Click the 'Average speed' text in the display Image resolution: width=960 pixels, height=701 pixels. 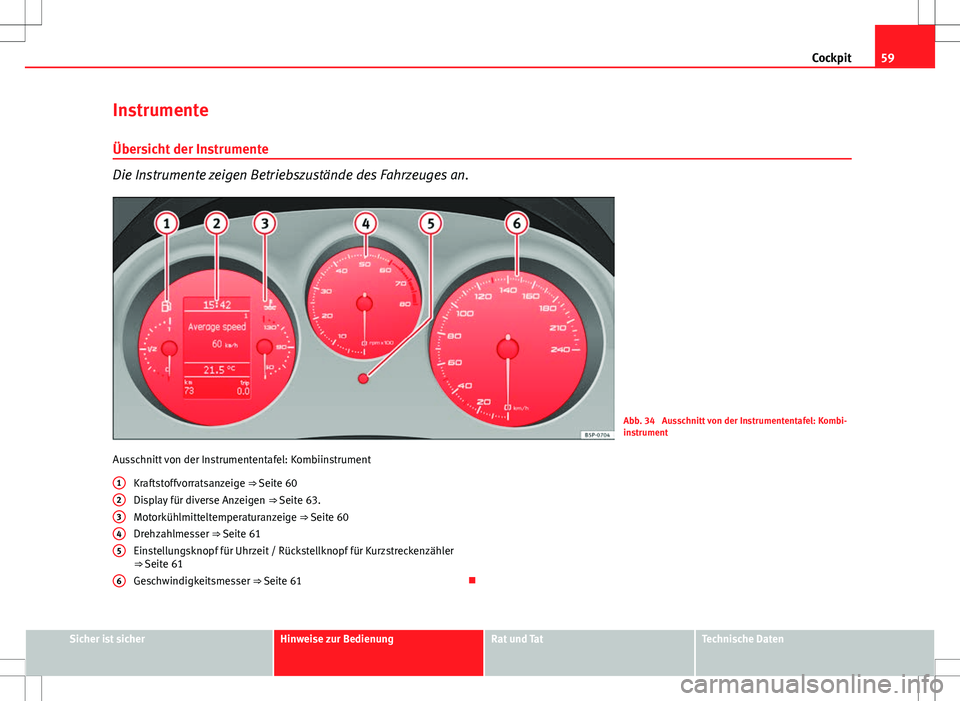pos(217,327)
